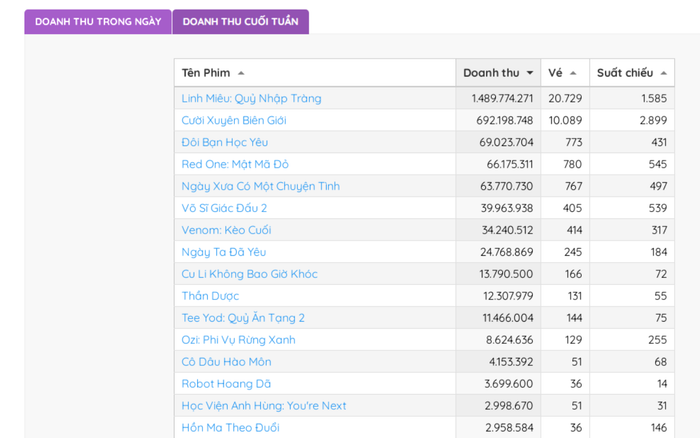Open Doanh Thu Cuối Tuần tab
The width and height of the screenshot is (700, 438).
coord(240,21)
